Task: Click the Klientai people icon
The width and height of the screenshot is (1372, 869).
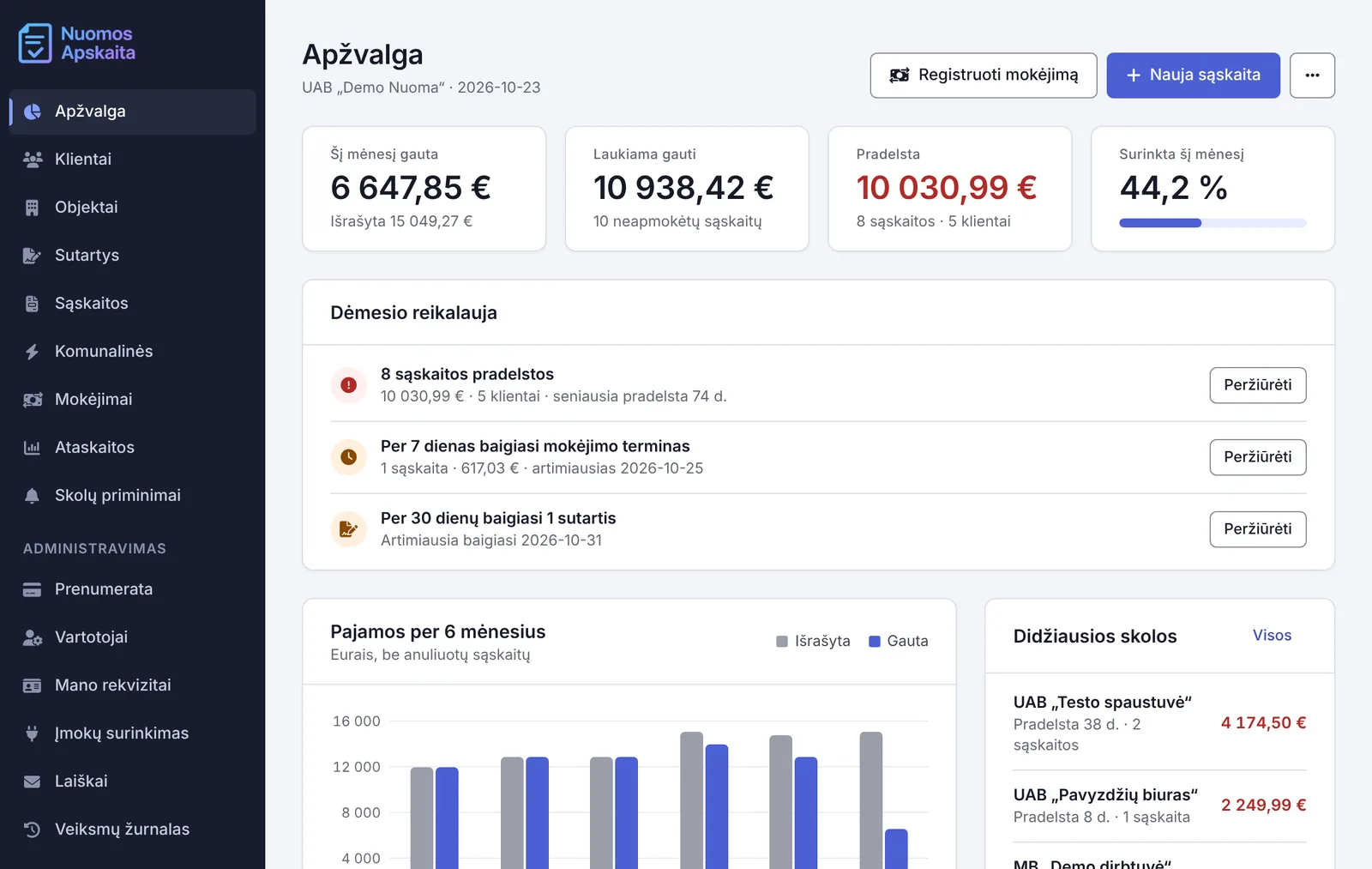Action: 33,160
